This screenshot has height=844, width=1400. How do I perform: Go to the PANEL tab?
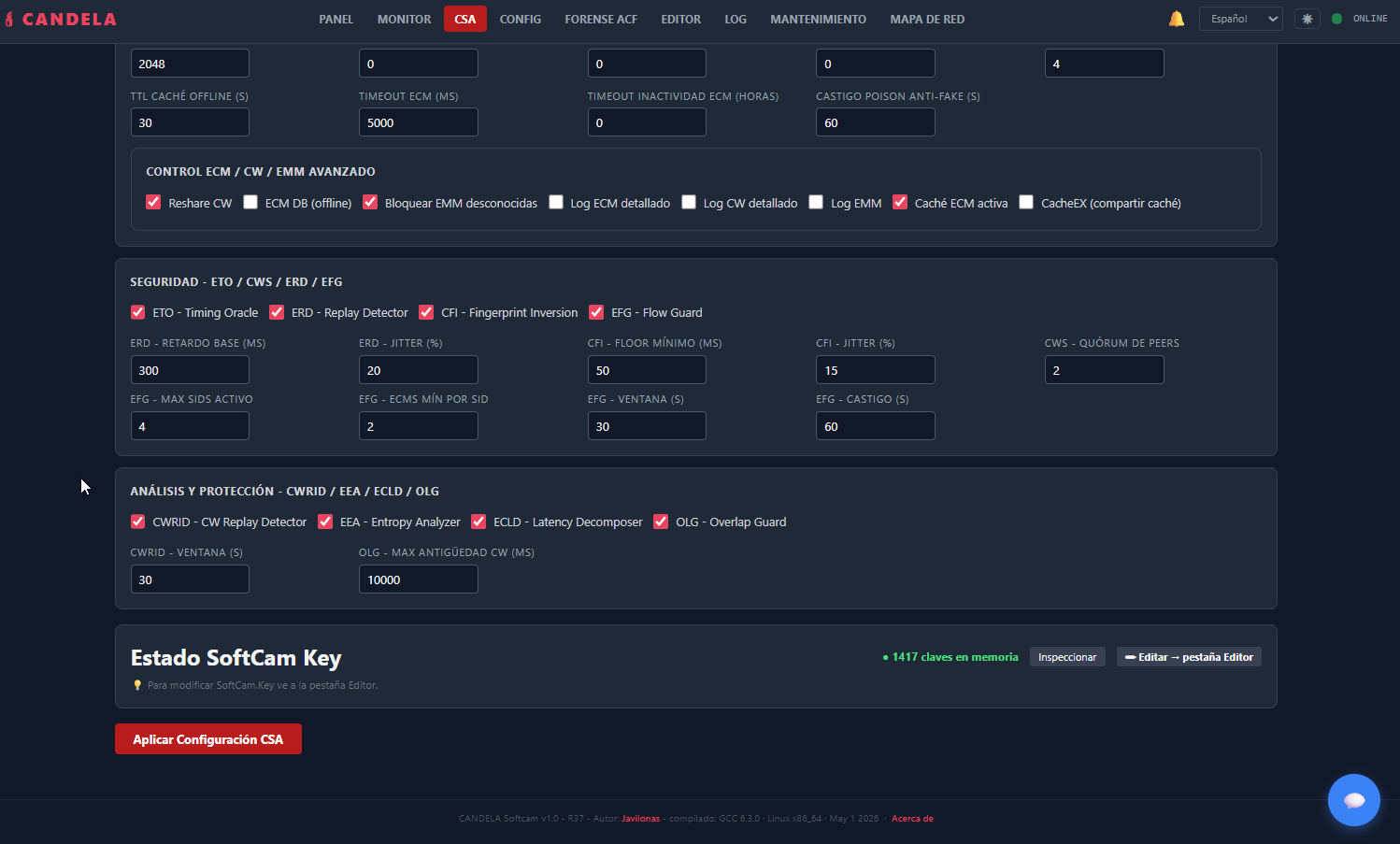[x=336, y=19]
